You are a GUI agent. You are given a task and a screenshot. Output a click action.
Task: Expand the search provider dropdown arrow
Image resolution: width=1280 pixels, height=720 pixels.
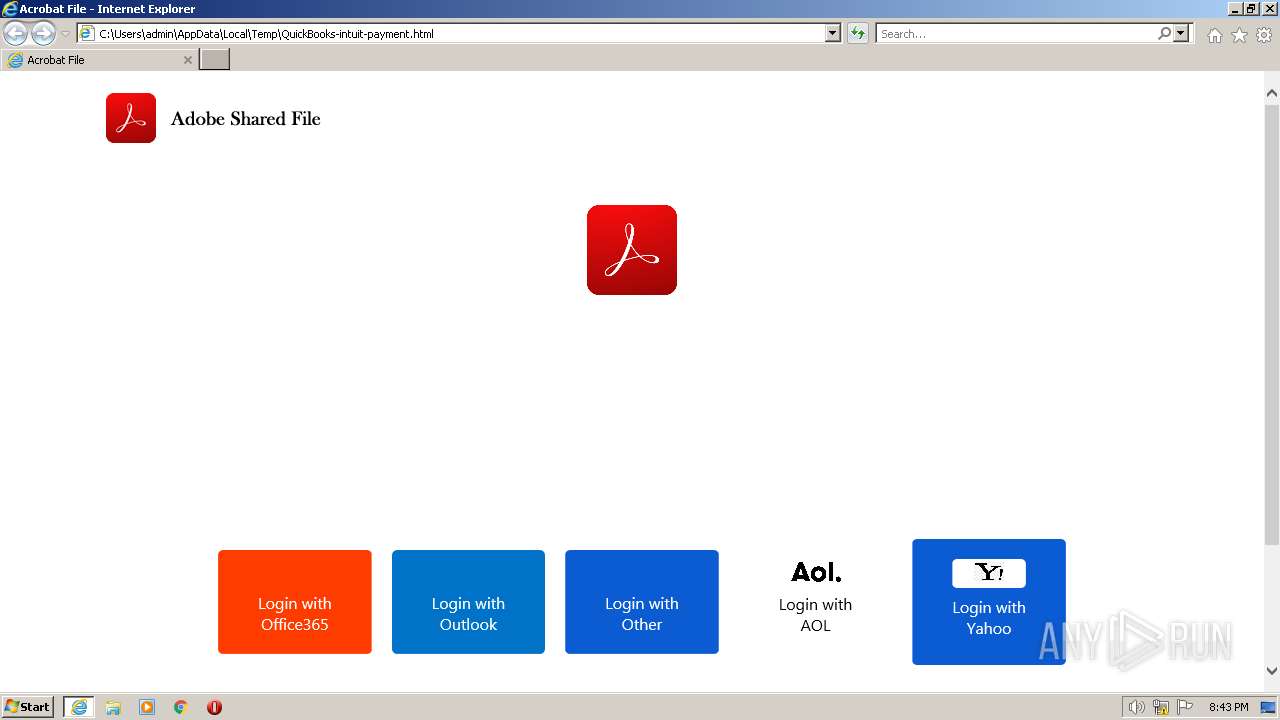(x=1182, y=33)
